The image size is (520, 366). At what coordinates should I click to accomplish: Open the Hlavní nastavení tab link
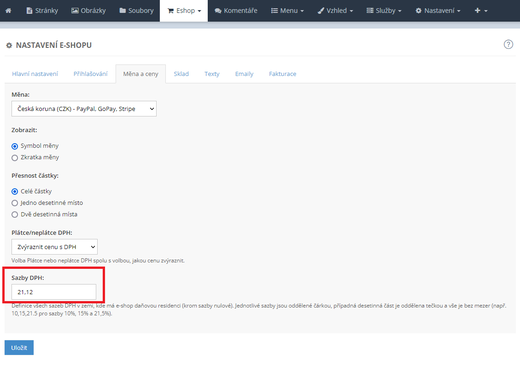[x=35, y=74]
